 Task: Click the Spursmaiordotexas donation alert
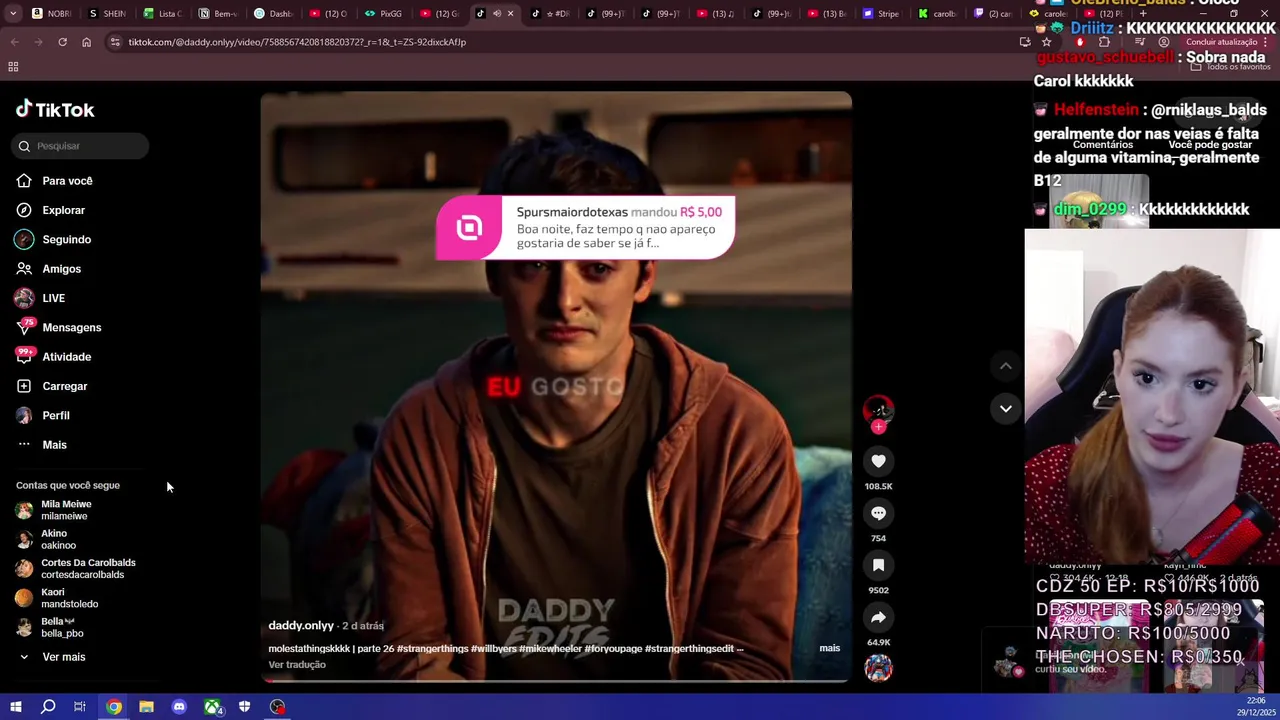(586, 228)
